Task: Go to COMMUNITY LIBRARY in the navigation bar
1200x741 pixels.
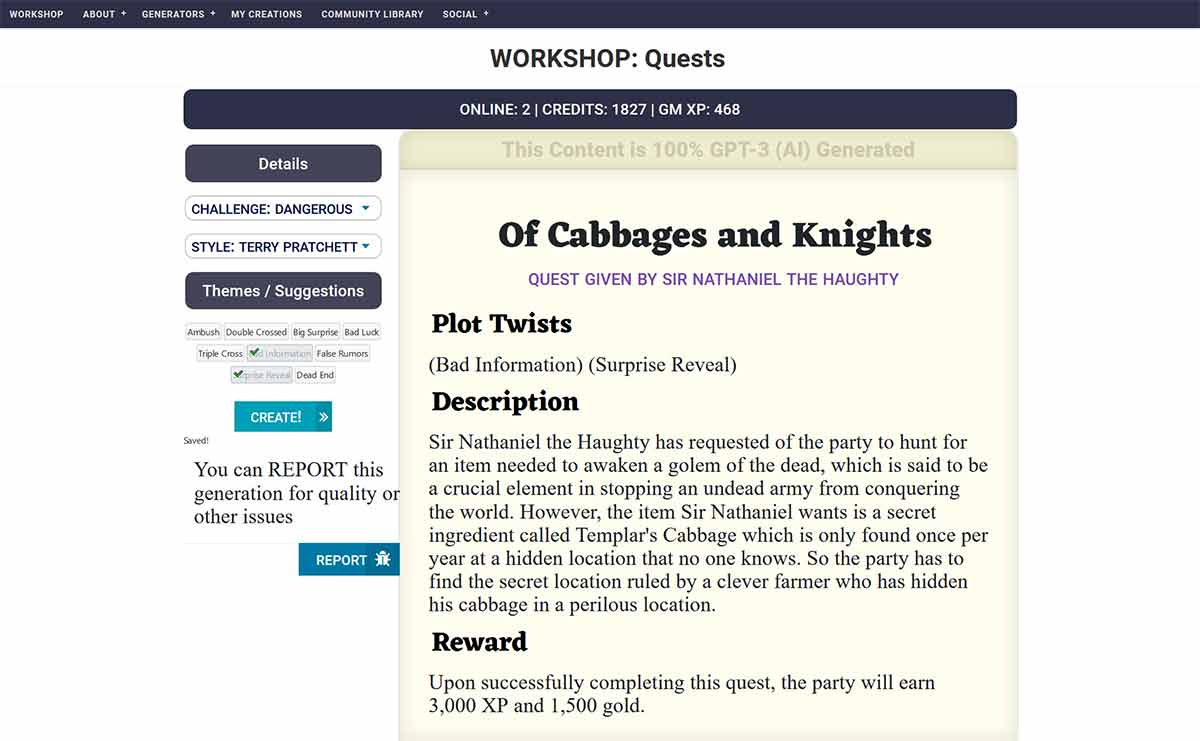Action: coord(372,14)
